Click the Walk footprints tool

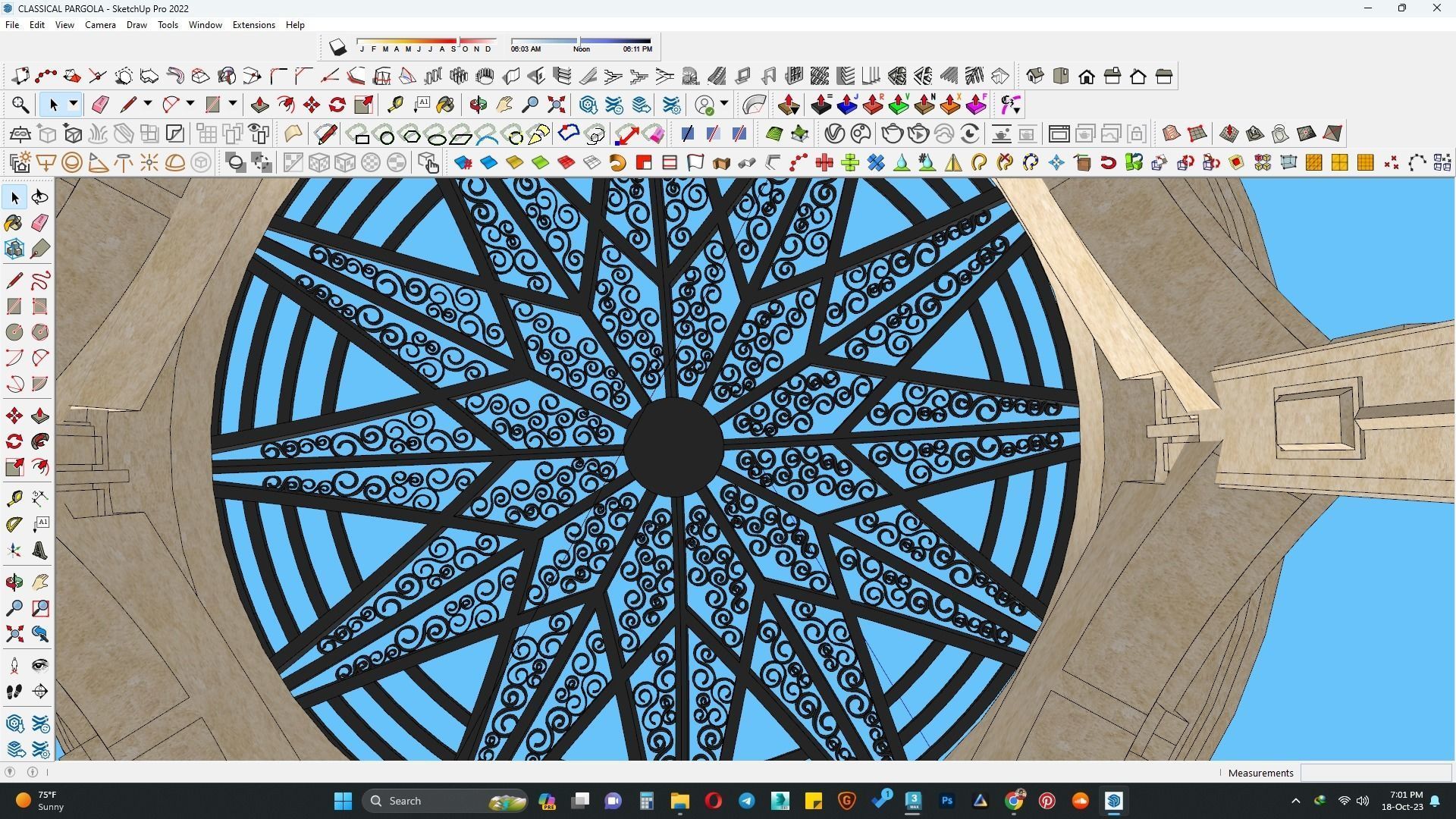14,692
